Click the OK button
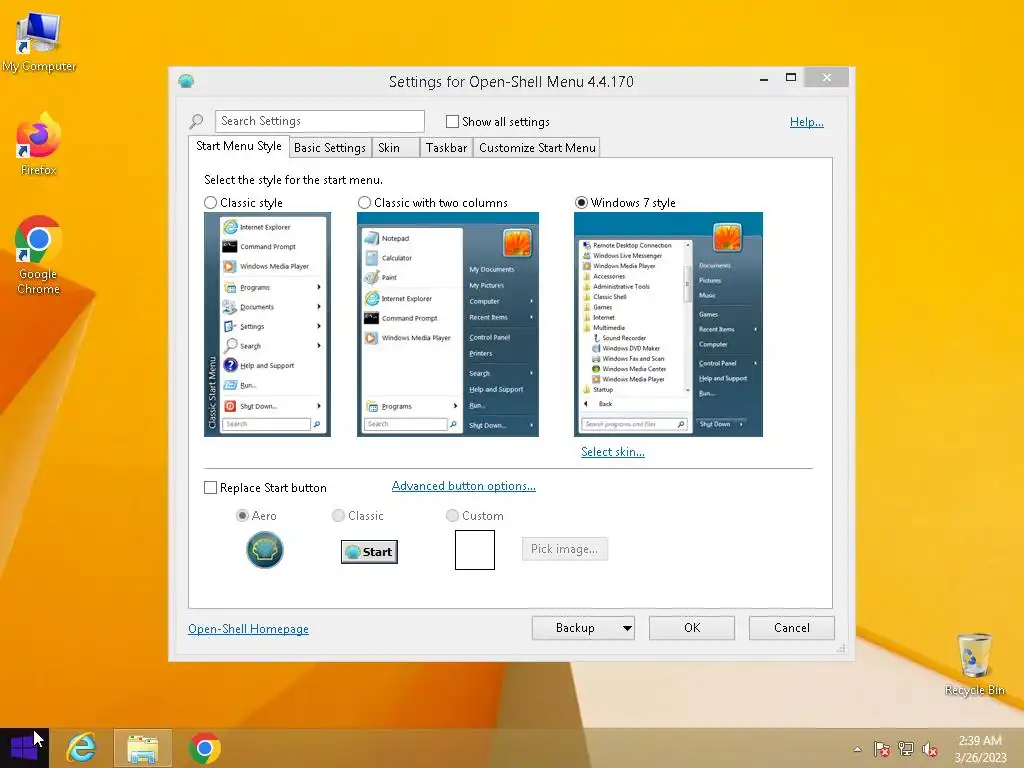 click(x=692, y=628)
